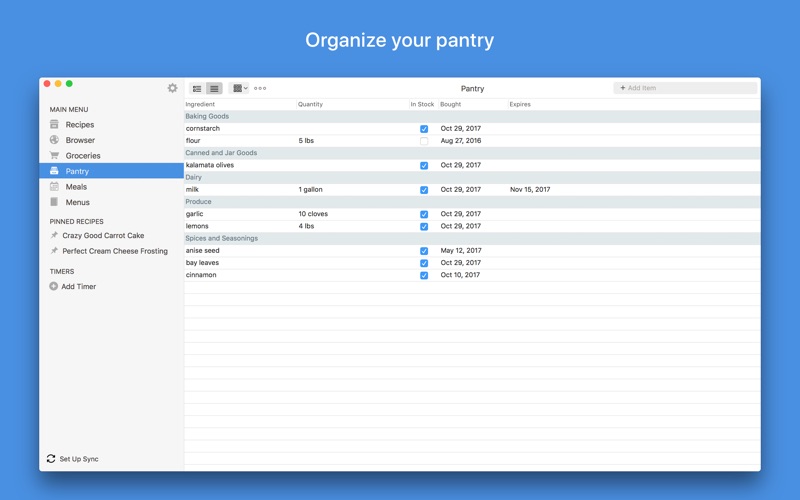
Task: Select Pantry in the main menu
Action: [77, 171]
